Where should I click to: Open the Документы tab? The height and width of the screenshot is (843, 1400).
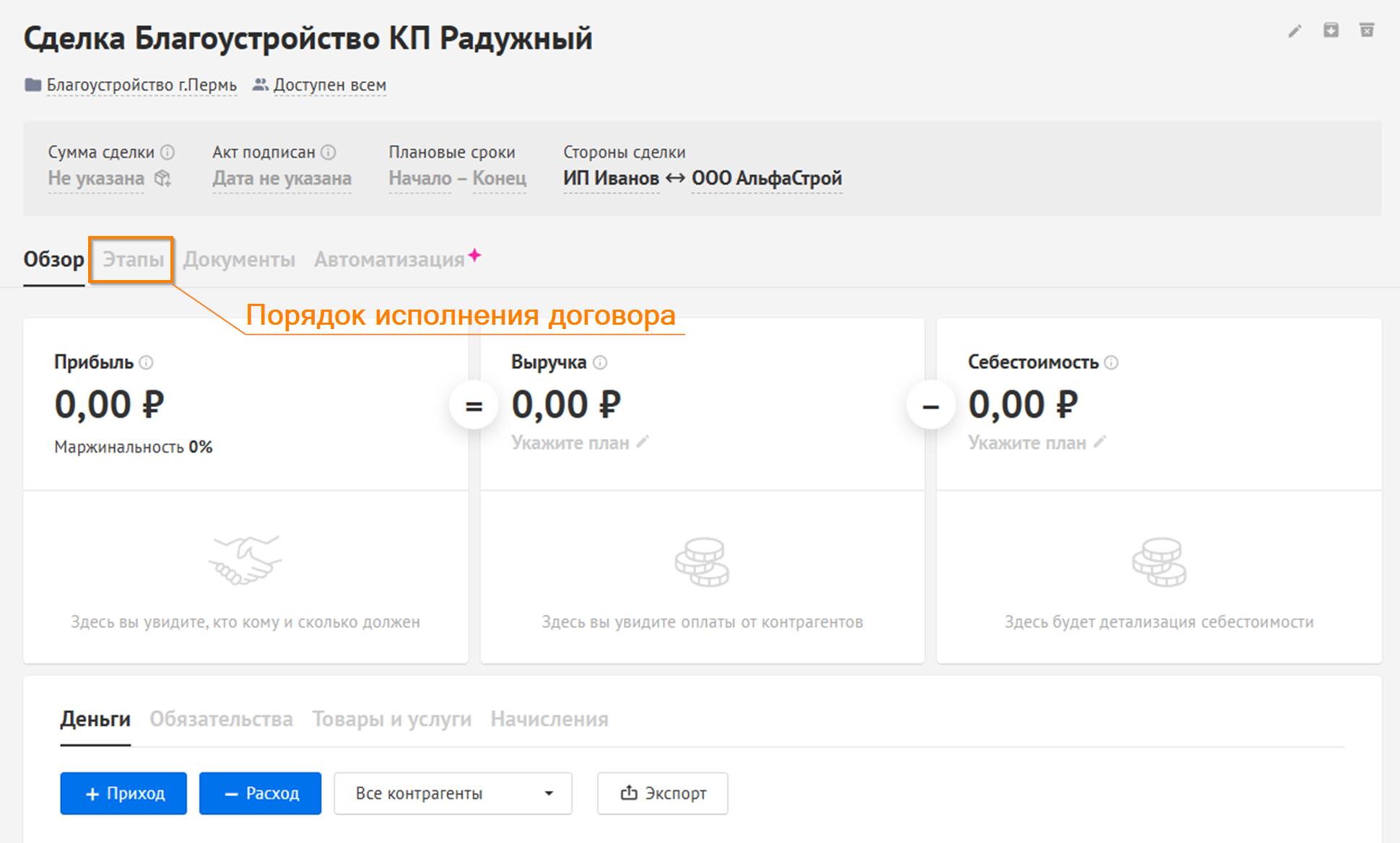[x=239, y=259]
